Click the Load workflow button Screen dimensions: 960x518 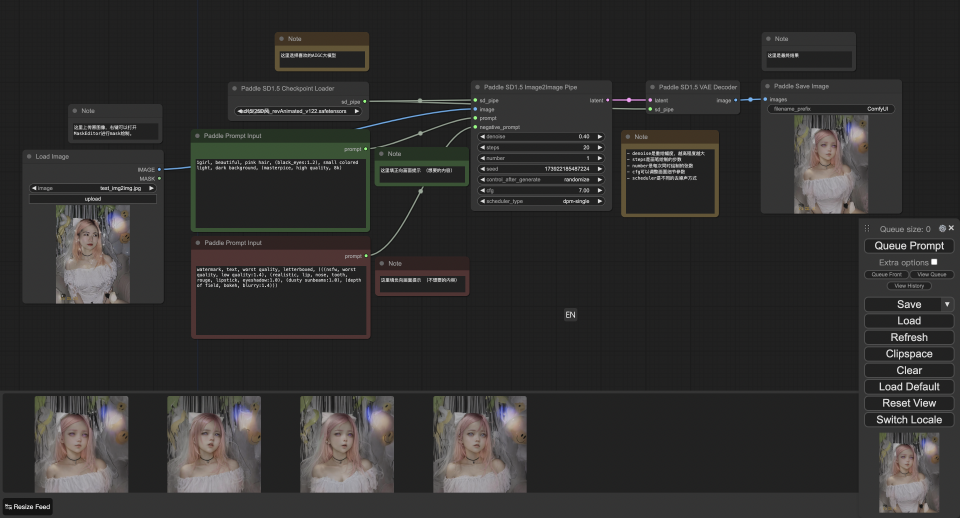(x=909, y=321)
